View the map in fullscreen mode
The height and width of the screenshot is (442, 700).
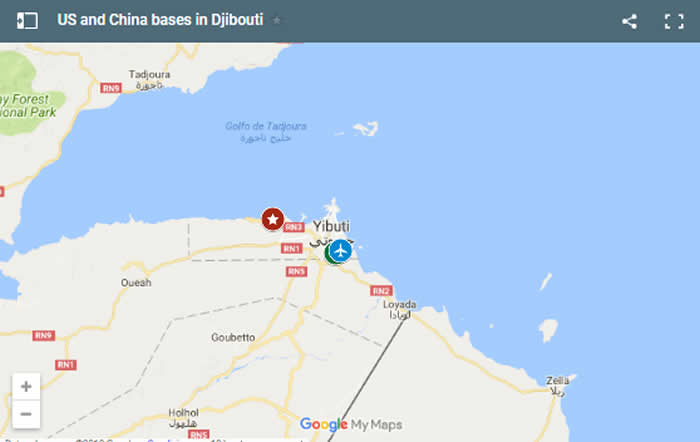point(674,21)
